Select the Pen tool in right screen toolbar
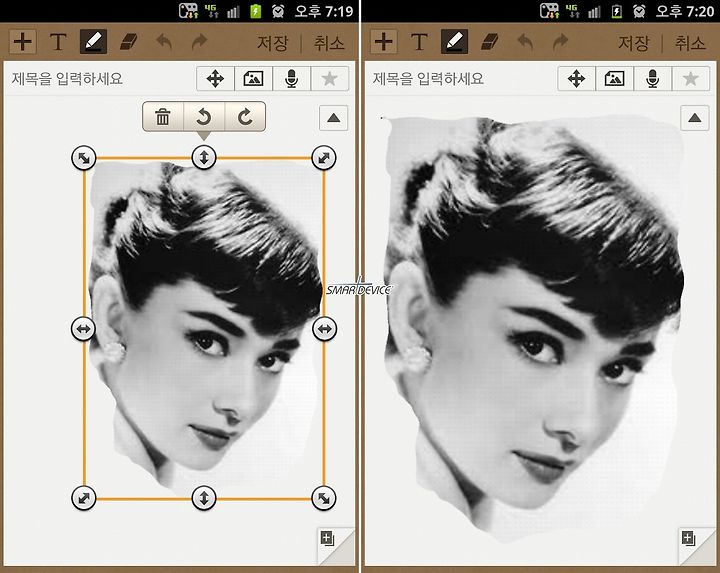Viewport: 720px width, 573px height. coord(455,42)
